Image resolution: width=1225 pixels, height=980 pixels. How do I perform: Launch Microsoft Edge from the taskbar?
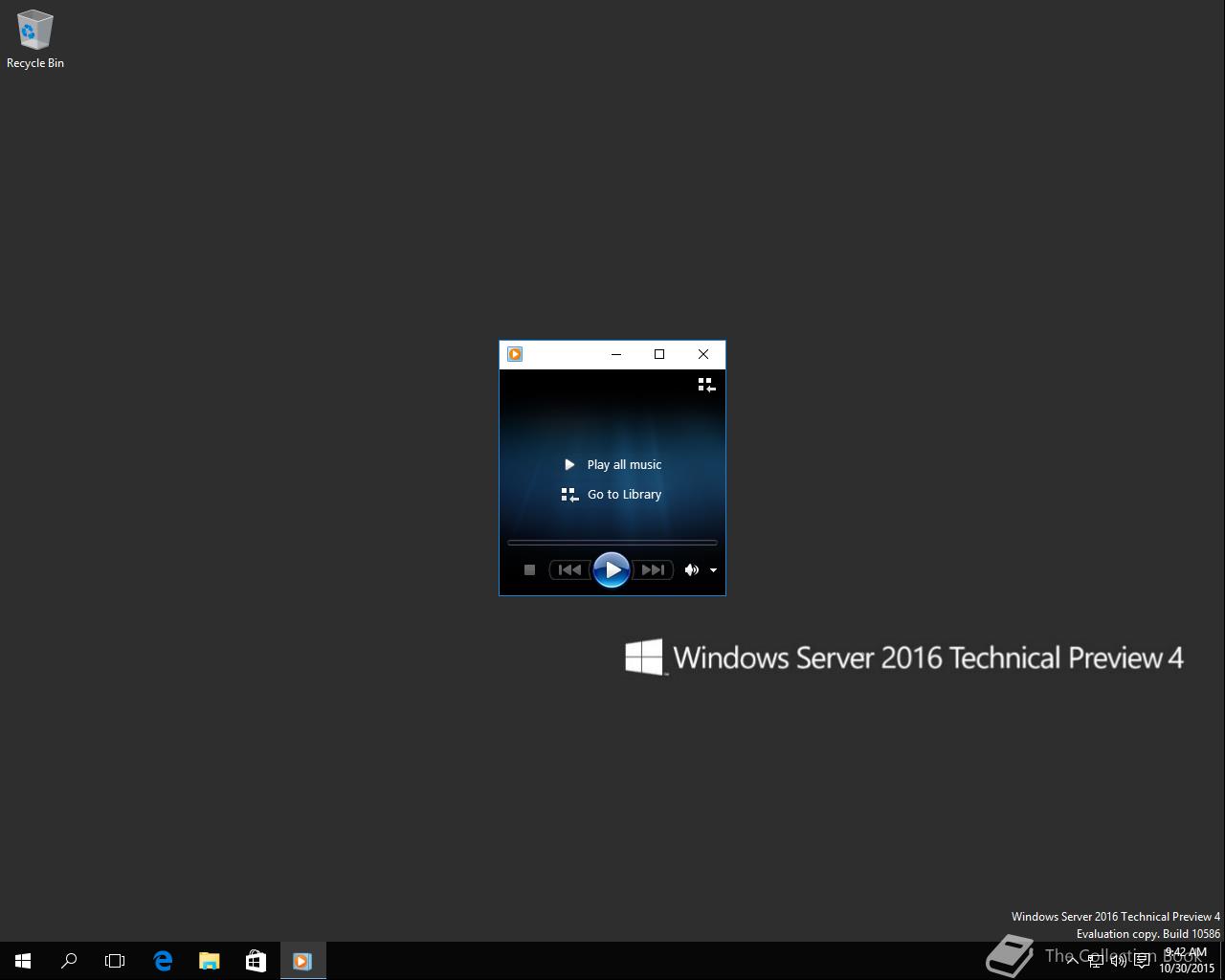click(163, 961)
